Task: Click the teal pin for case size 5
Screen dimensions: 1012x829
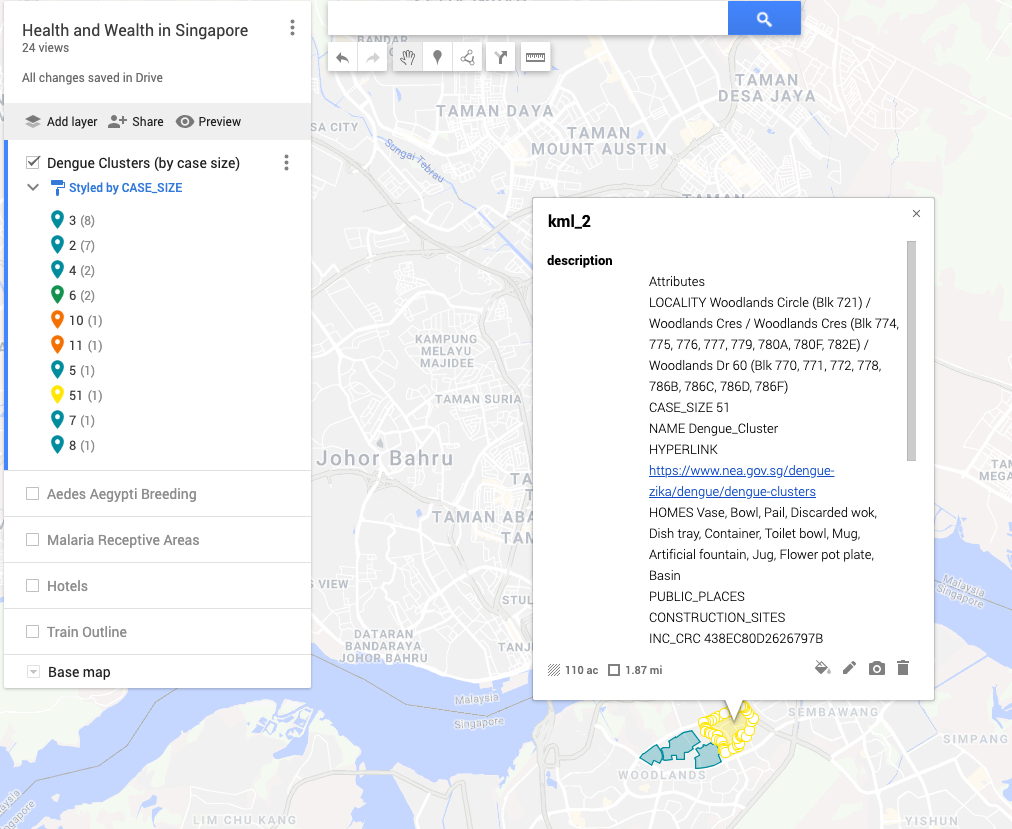Action: (x=57, y=370)
